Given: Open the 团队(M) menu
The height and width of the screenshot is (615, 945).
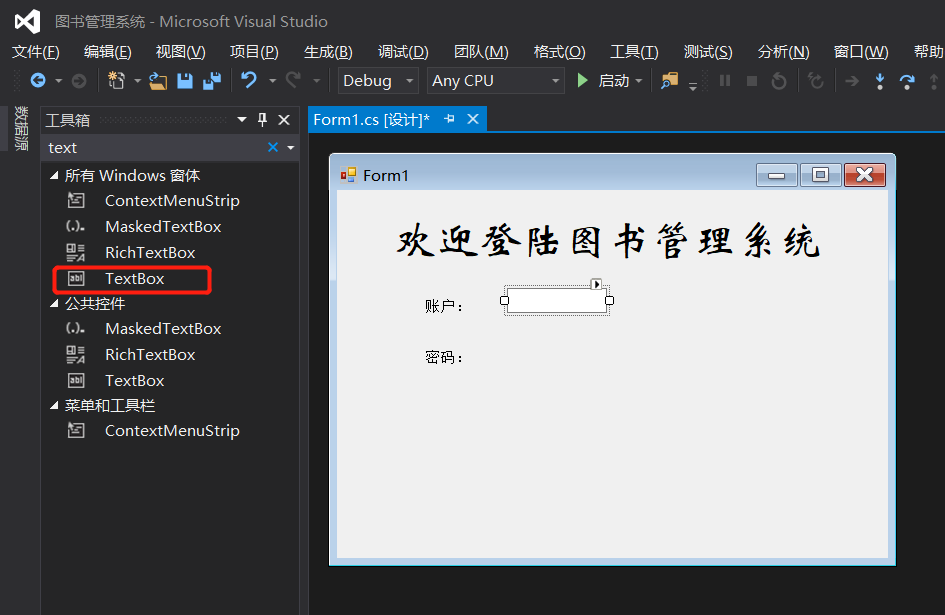Looking at the screenshot, I should pyautogui.click(x=481, y=52).
